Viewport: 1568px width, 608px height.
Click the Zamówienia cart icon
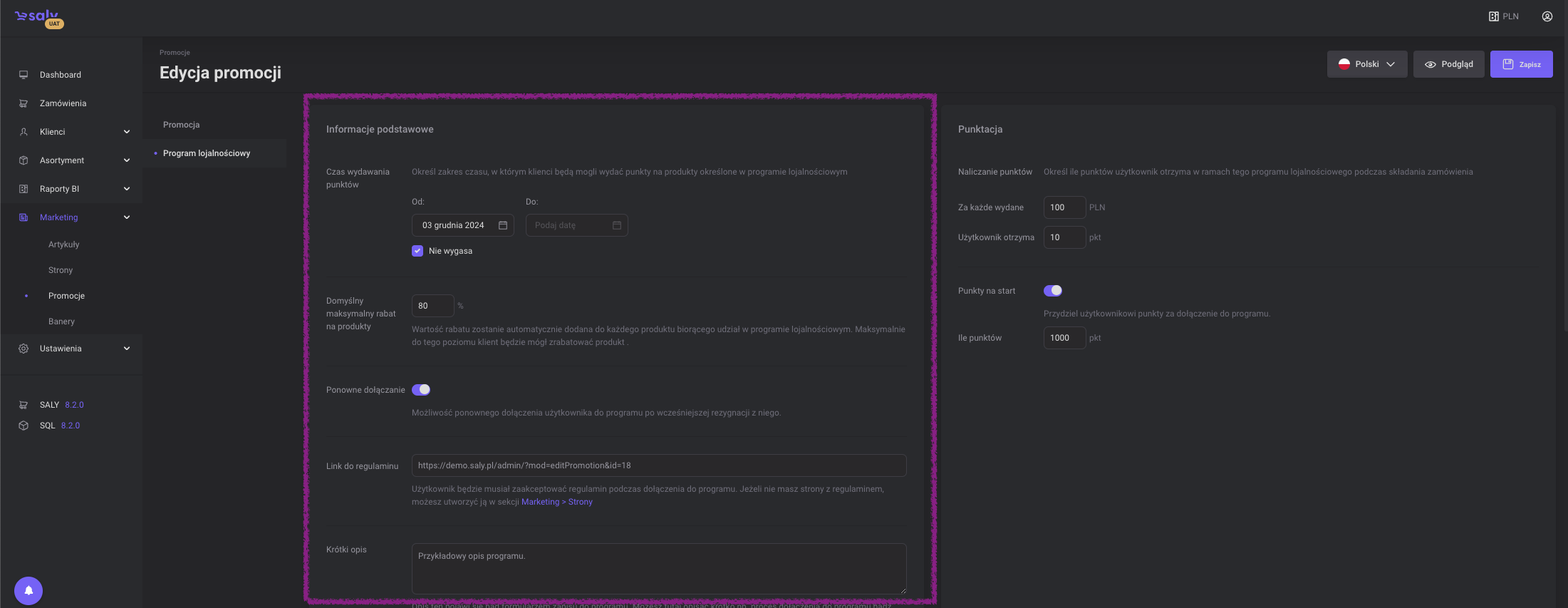[24, 103]
